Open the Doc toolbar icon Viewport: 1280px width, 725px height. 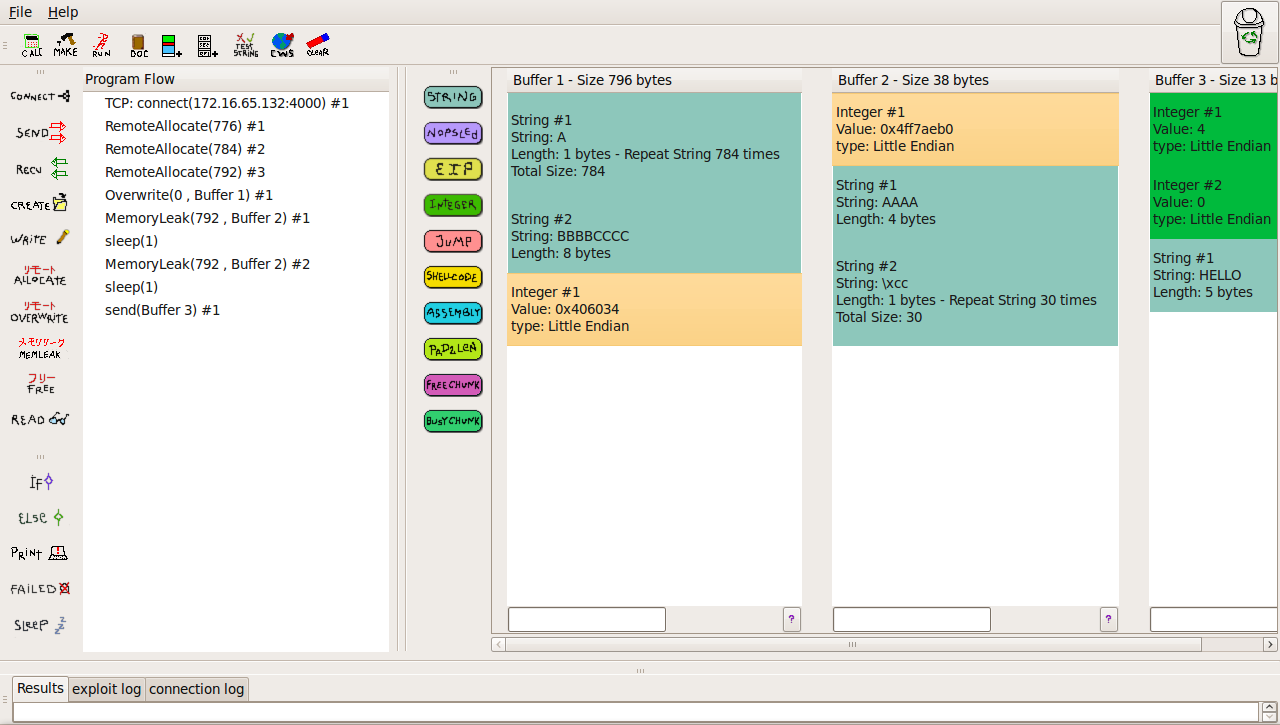(139, 45)
